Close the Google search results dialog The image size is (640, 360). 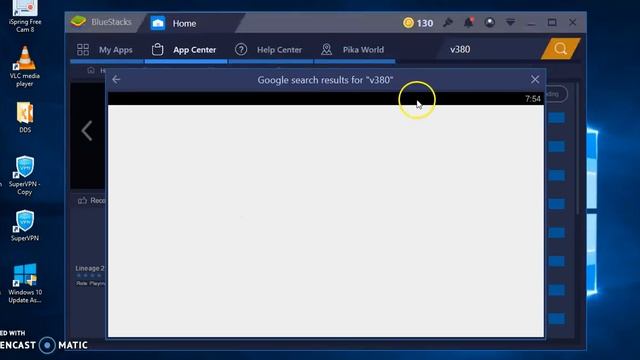[x=535, y=79]
